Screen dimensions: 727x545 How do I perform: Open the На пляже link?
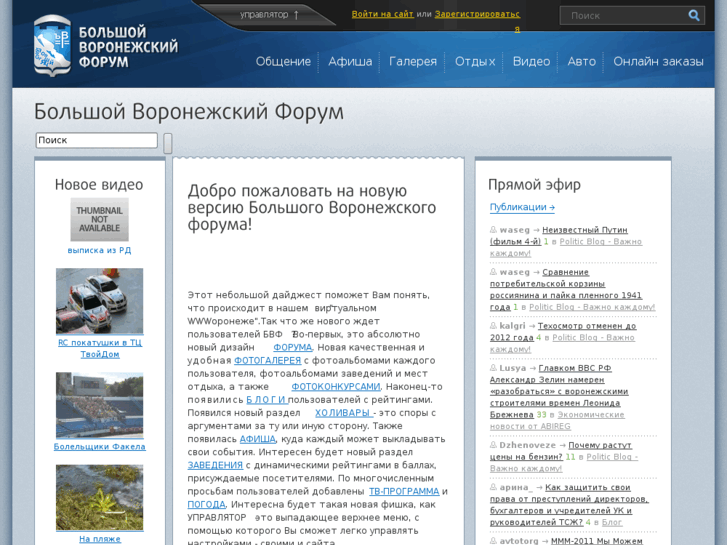[x=100, y=539]
